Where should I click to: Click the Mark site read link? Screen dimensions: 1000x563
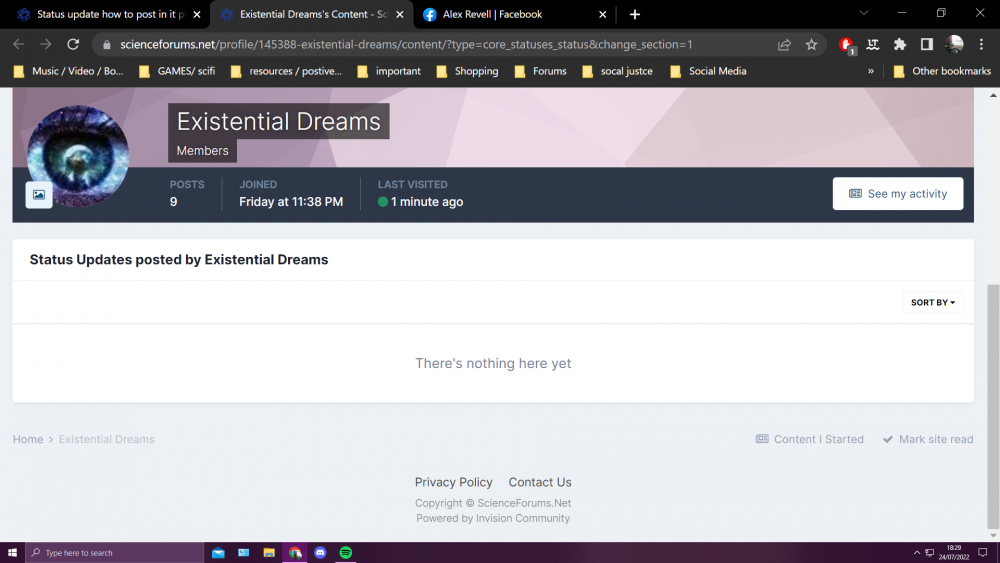pyautogui.click(x=927, y=439)
